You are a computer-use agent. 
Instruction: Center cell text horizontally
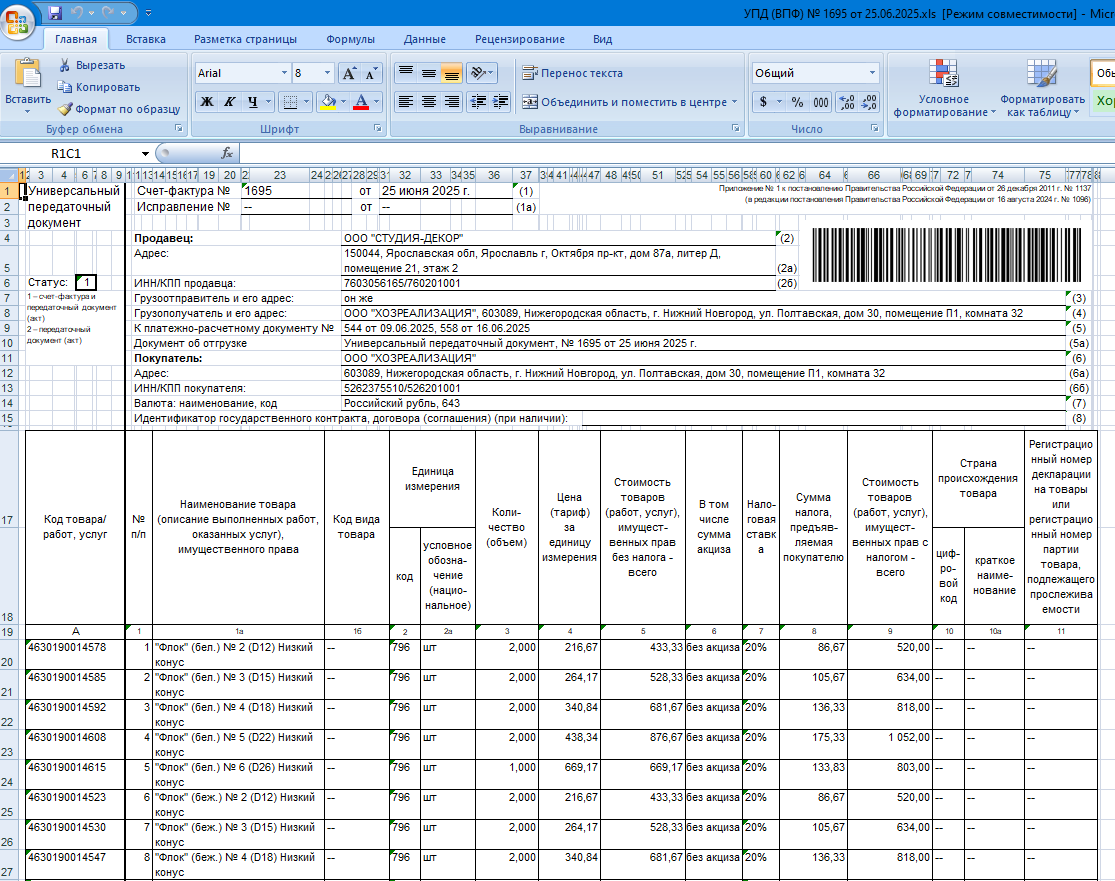(429, 102)
